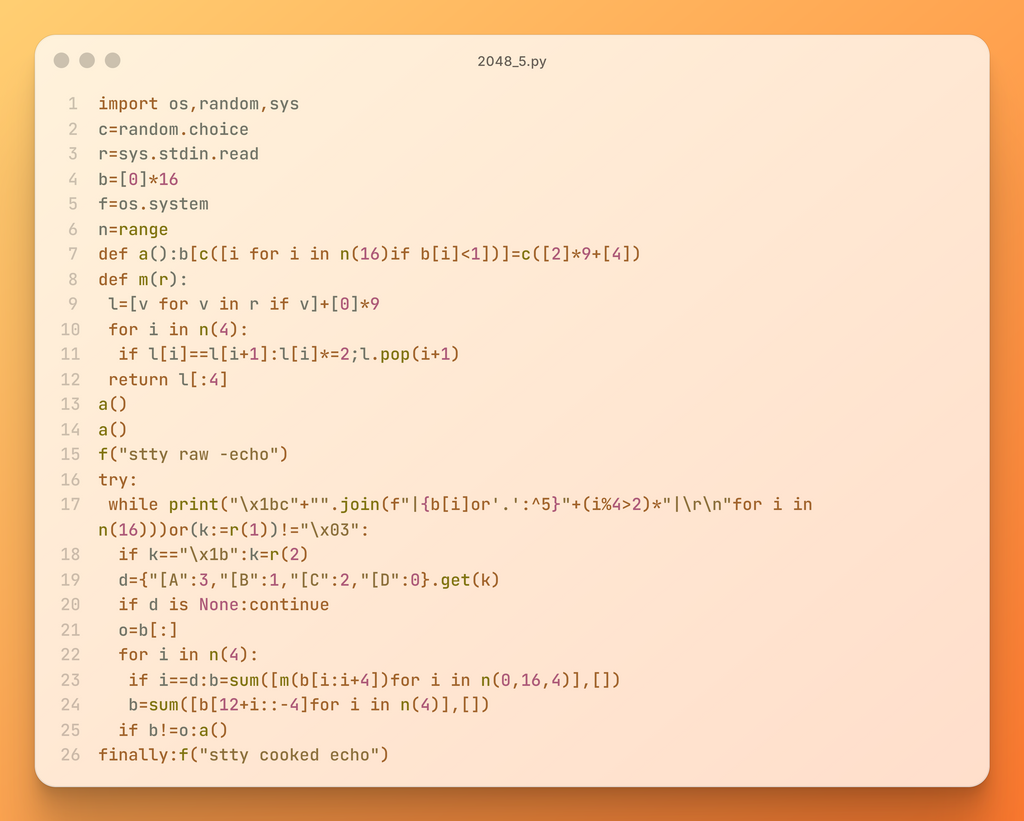Screen dimensions: 1024x821
Task: Click line number 1 in gutter
Action: (x=72, y=104)
